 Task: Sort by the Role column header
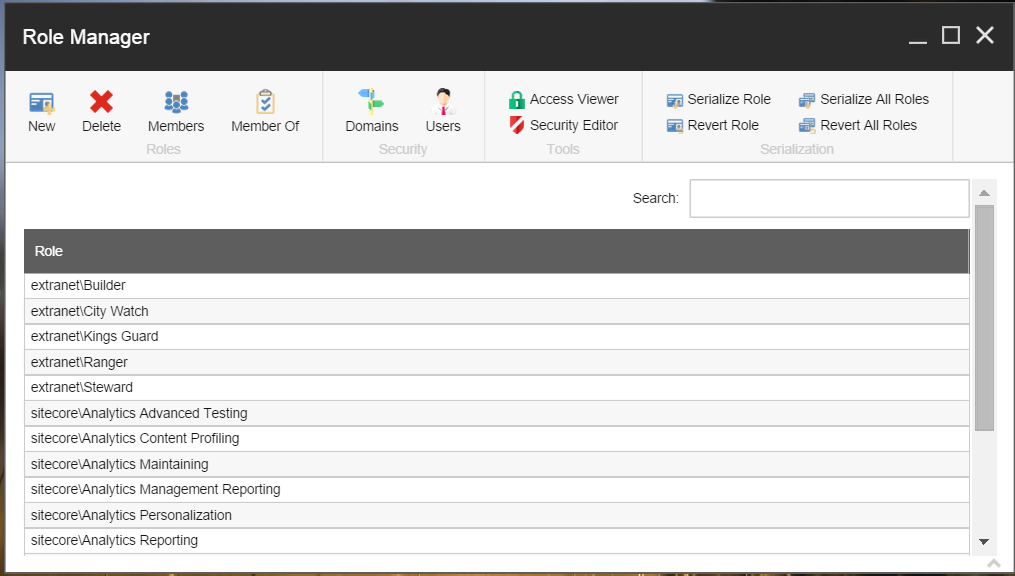(x=496, y=251)
